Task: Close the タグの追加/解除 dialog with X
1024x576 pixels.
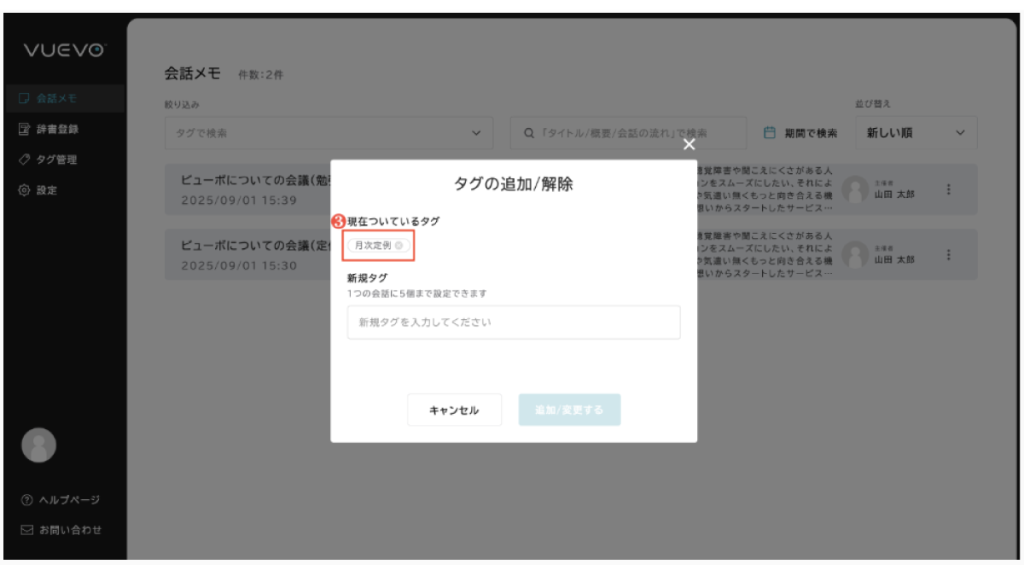Action: point(688,144)
